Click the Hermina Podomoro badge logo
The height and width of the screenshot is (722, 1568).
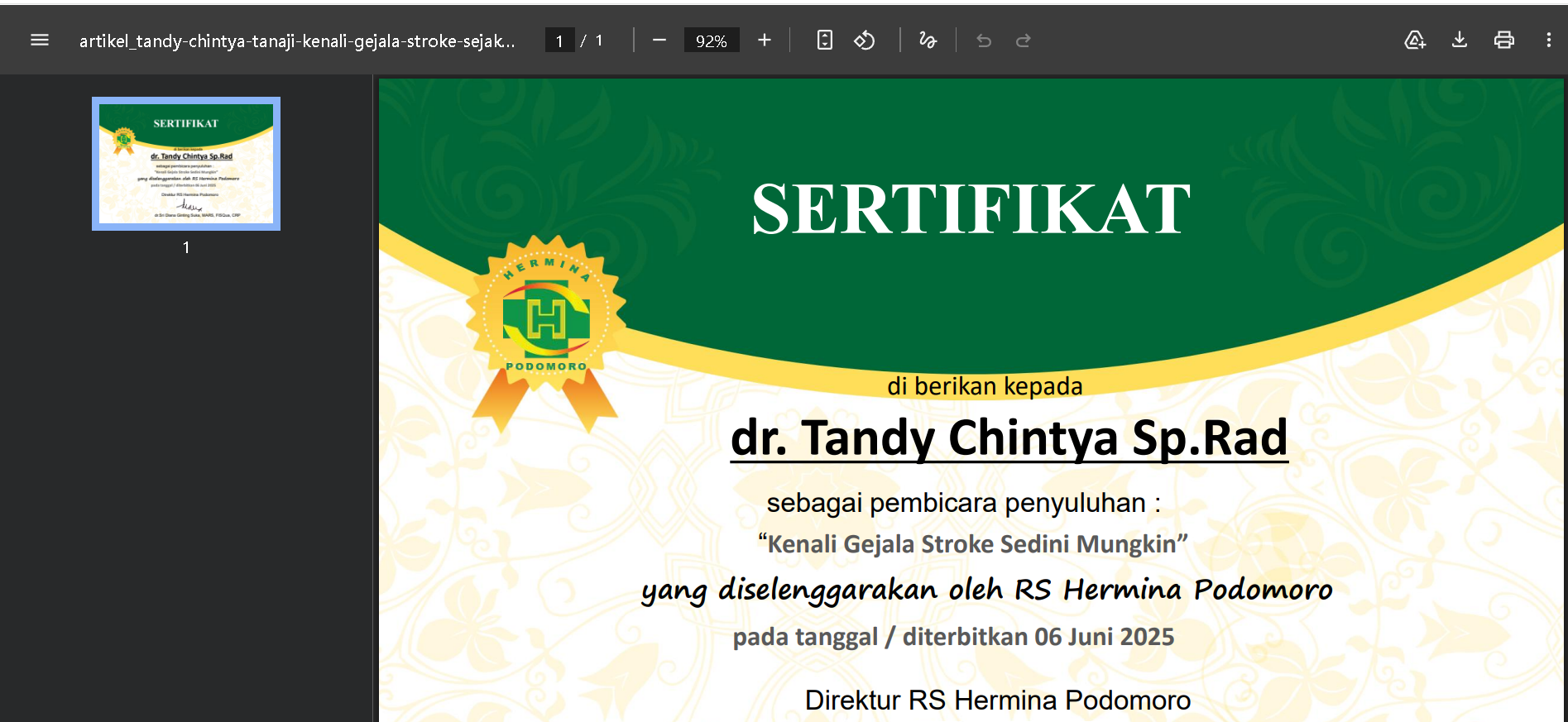point(546,318)
